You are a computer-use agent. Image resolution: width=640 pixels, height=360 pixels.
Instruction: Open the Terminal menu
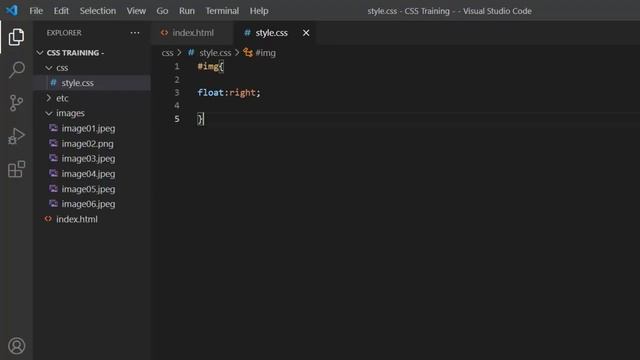point(222,11)
